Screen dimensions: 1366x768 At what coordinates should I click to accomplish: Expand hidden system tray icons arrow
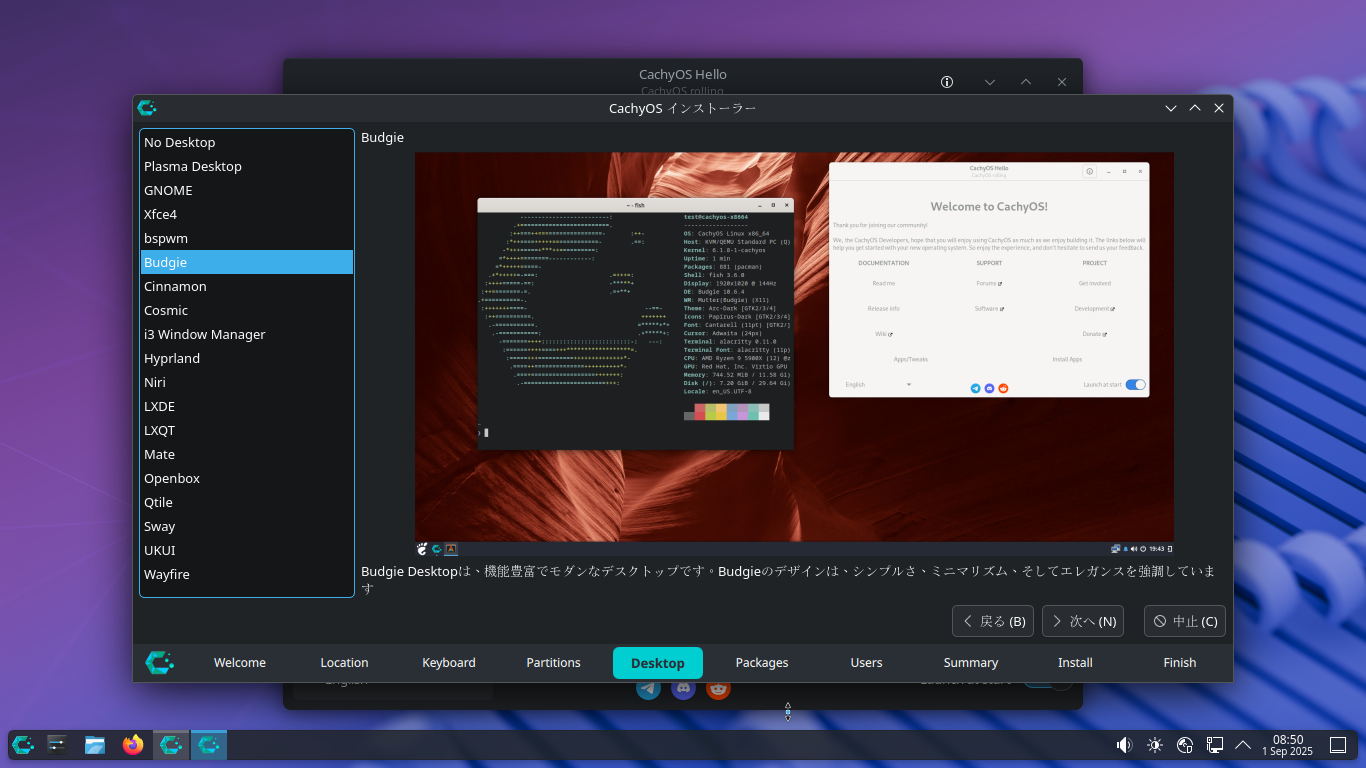[x=1243, y=744]
